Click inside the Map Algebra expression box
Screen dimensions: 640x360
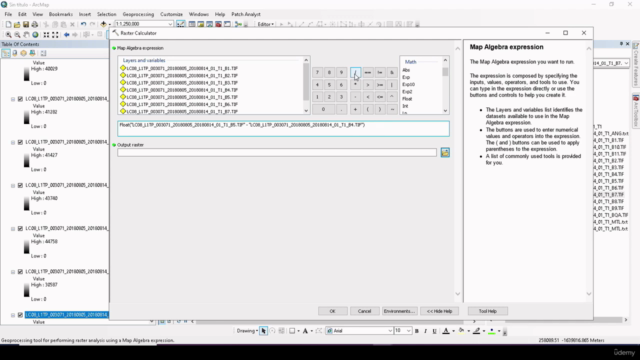pos(284,129)
